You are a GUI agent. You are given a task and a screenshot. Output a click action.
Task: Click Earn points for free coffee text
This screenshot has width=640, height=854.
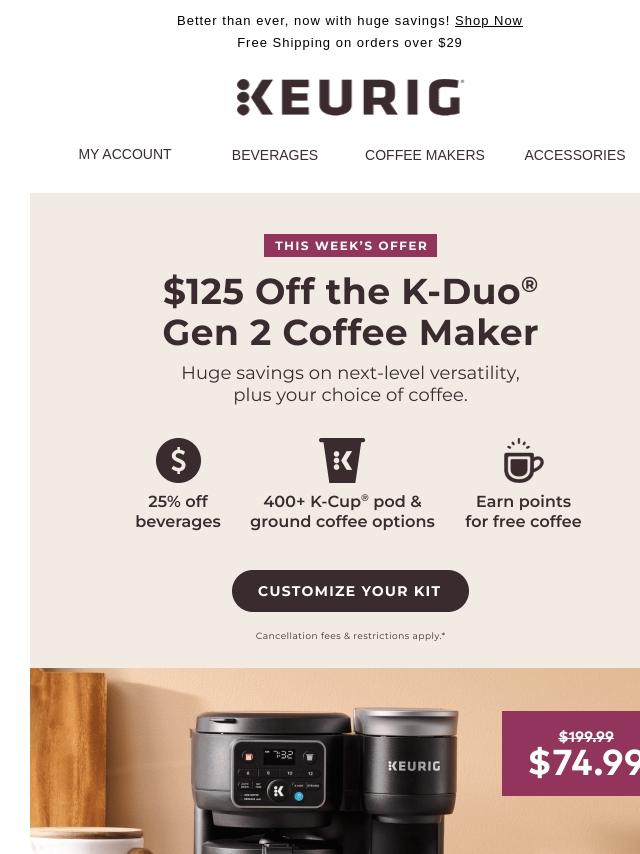click(523, 511)
